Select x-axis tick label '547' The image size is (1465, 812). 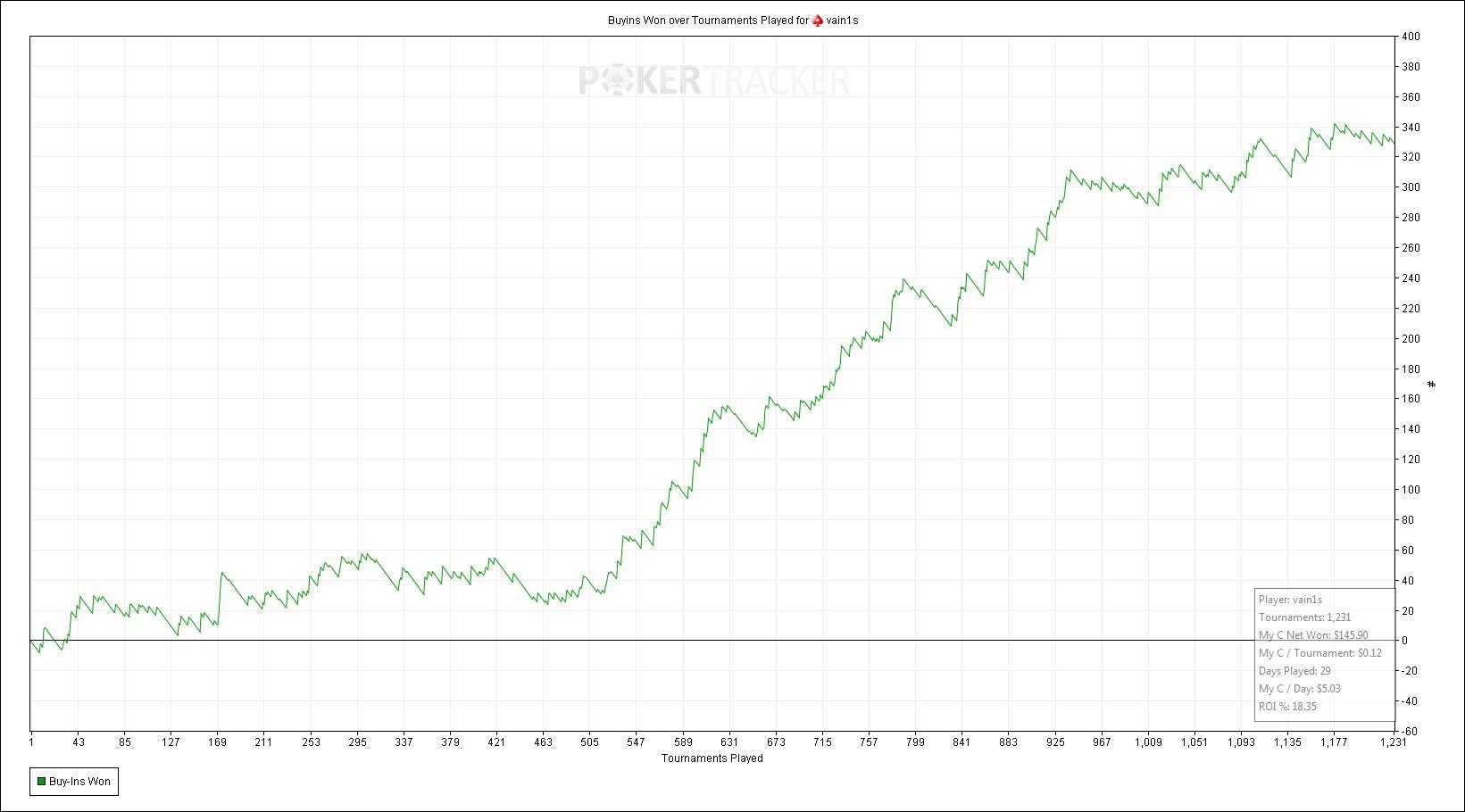[636, 742]
